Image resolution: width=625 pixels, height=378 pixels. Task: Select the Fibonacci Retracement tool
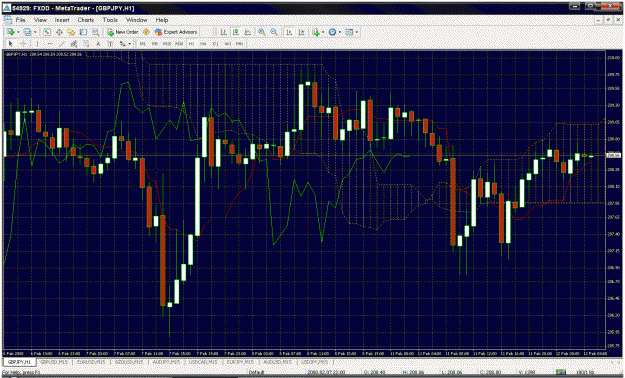point(86,44)
